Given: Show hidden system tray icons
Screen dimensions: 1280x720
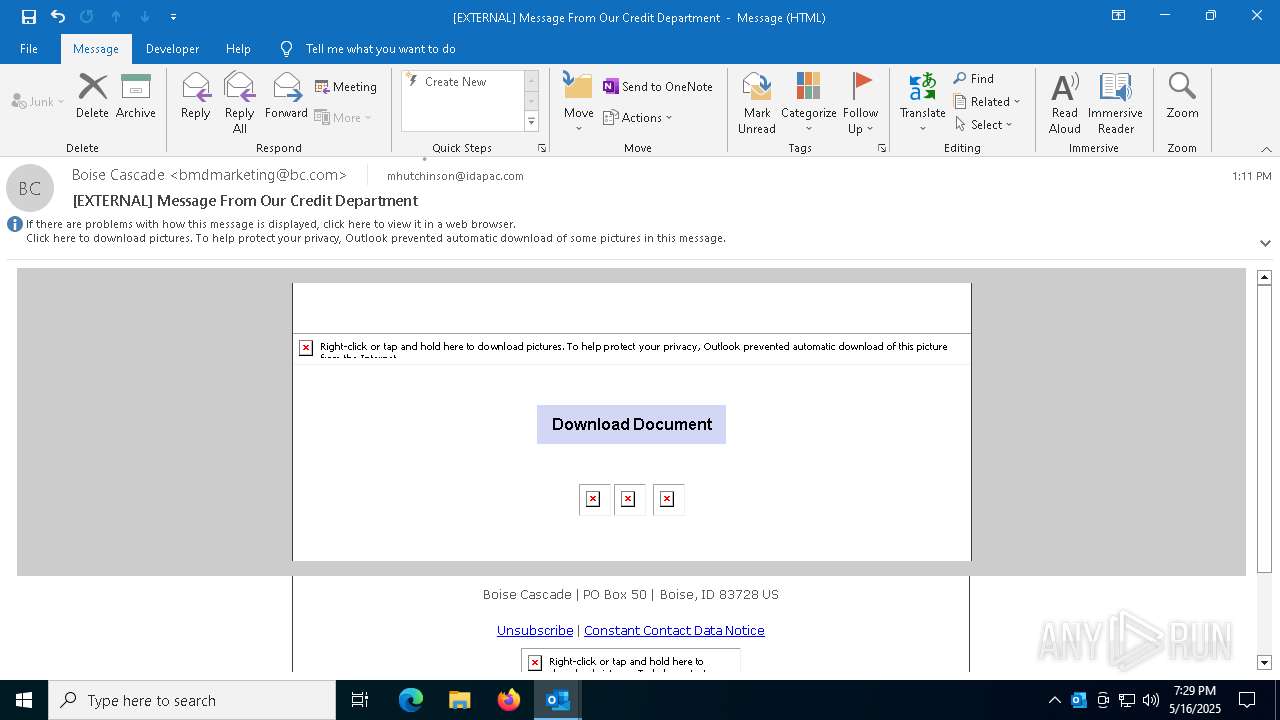Looking at the screenshot, I should coord(1055,700).
